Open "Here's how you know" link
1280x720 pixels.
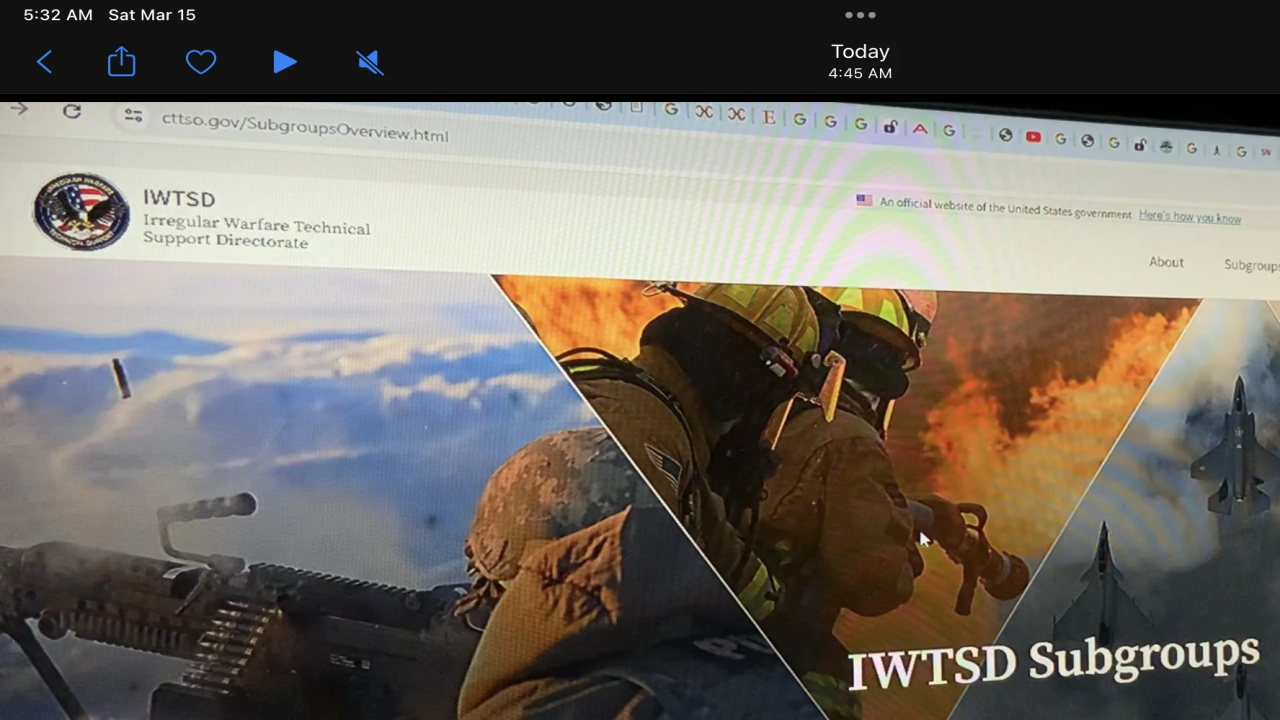click(x=1190, y=216)
